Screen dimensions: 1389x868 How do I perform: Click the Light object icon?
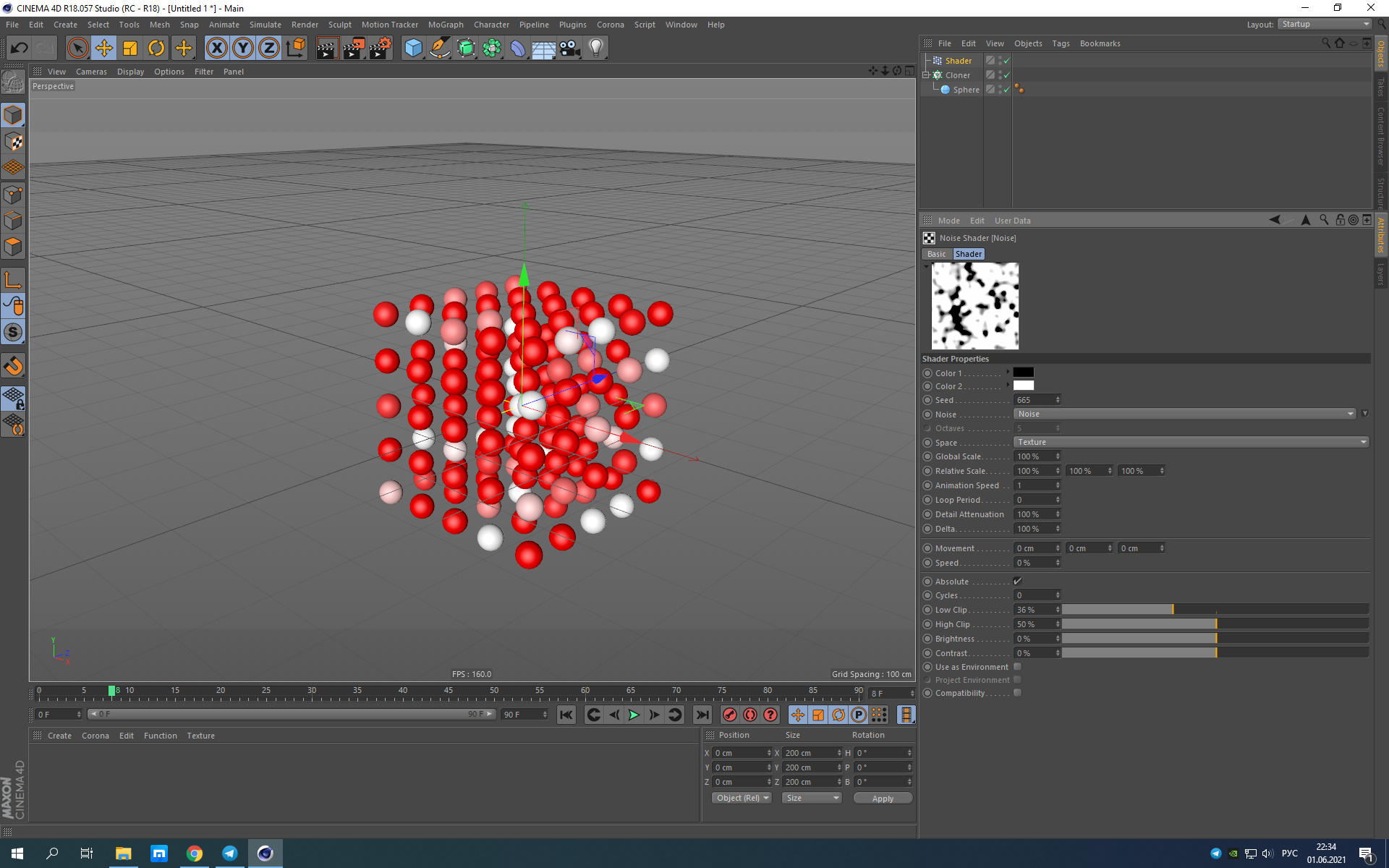click(x=596, y=48)
